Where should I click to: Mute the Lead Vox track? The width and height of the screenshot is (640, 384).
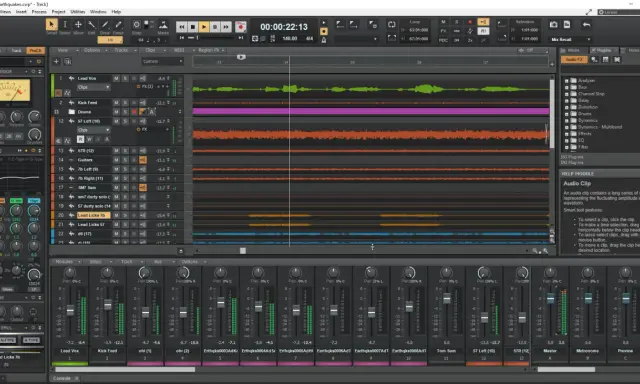(x=116, y=78)
